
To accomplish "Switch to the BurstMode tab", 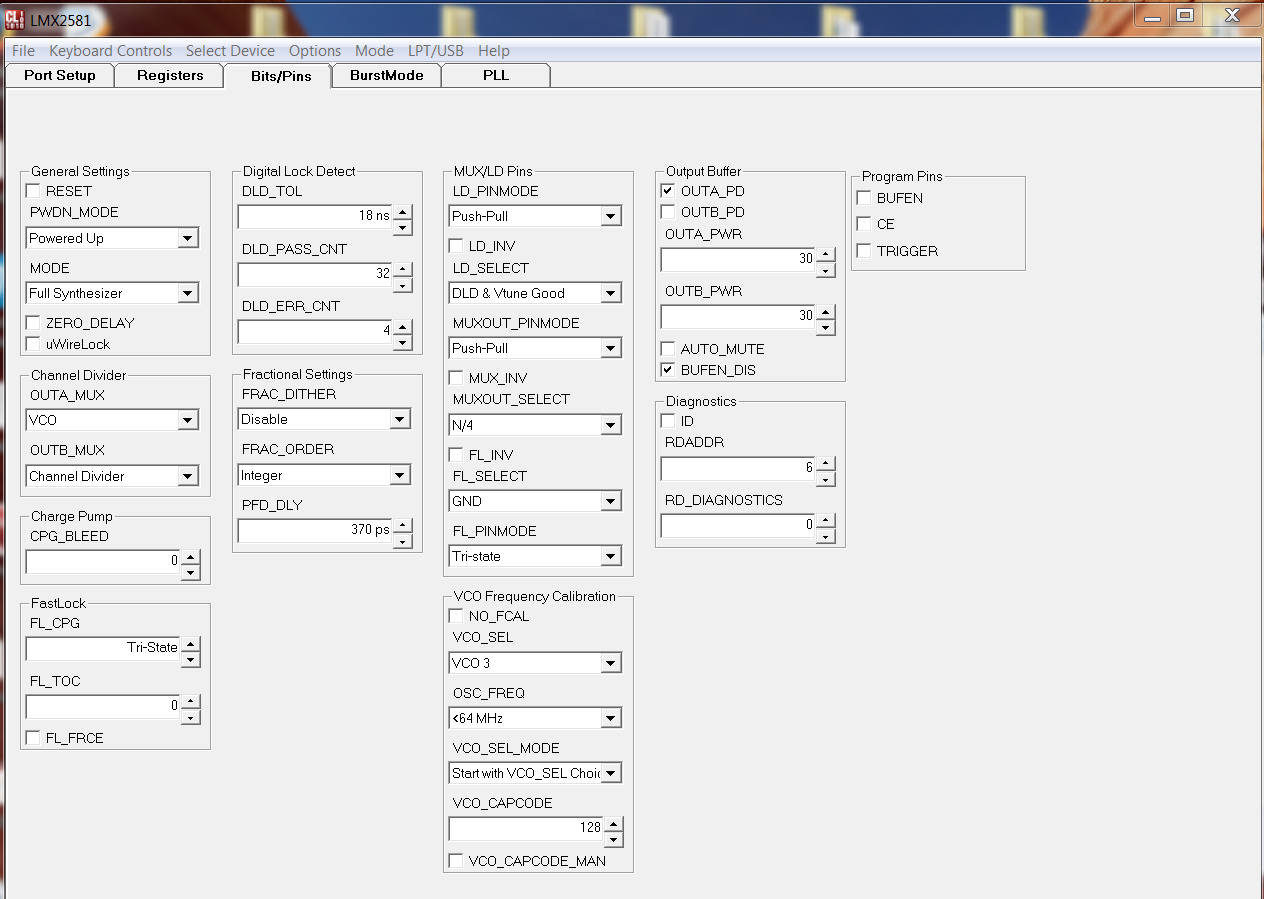I will pyautogui.click(x=387, y=76).
